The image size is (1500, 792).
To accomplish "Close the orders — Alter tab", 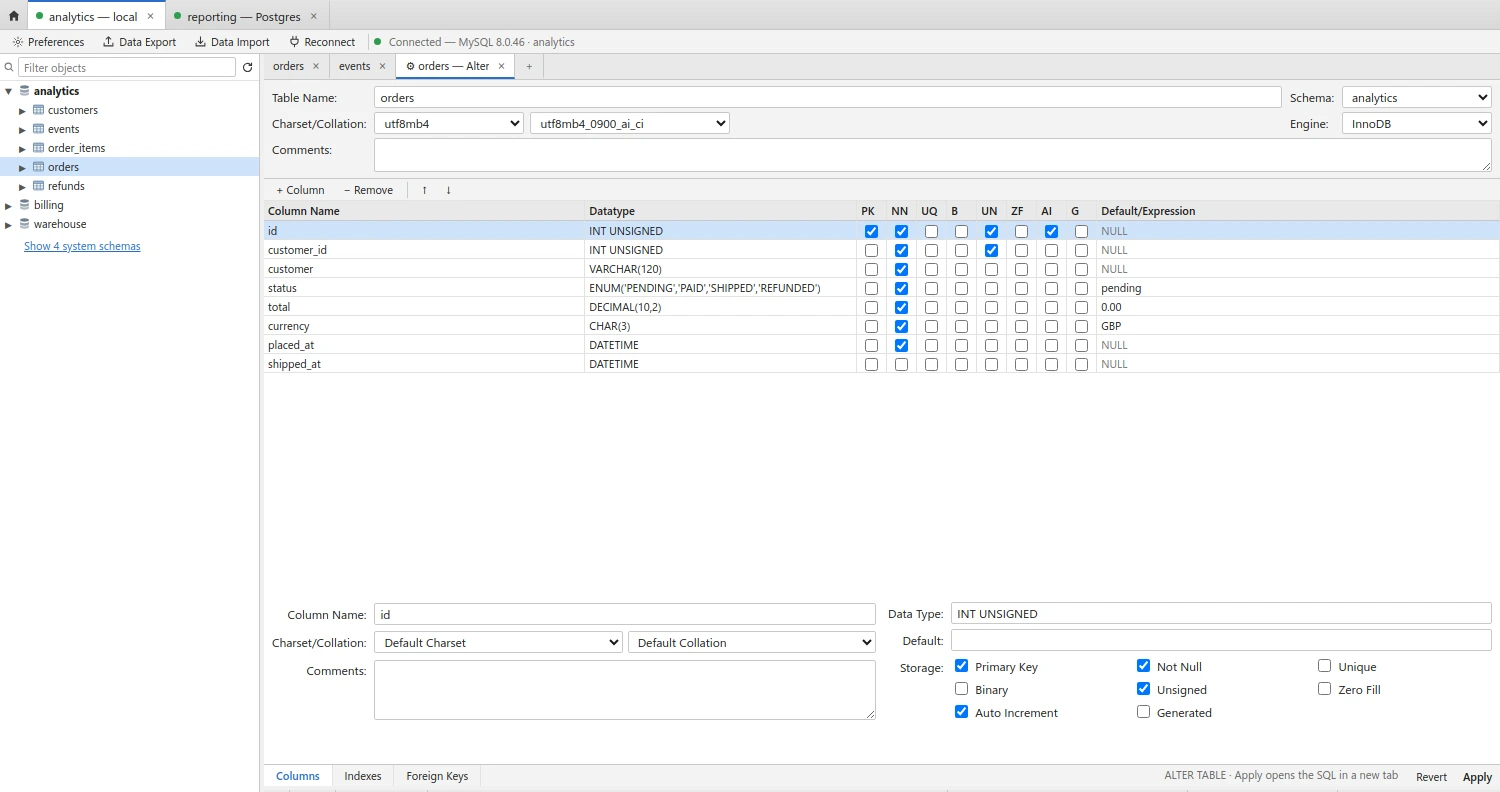I will [x=501, y=66].
